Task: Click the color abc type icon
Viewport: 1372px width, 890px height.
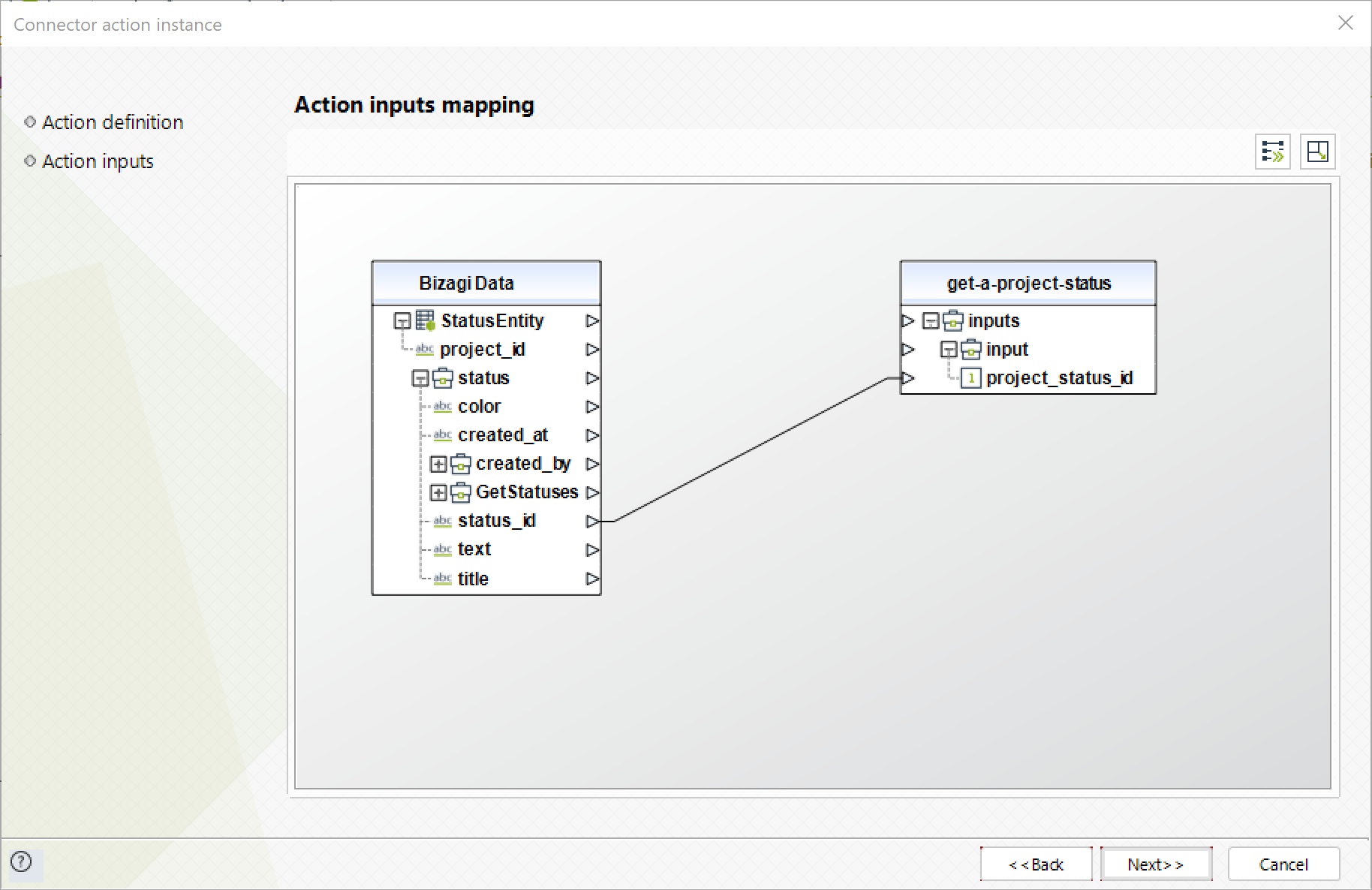Action: (443, 407)
